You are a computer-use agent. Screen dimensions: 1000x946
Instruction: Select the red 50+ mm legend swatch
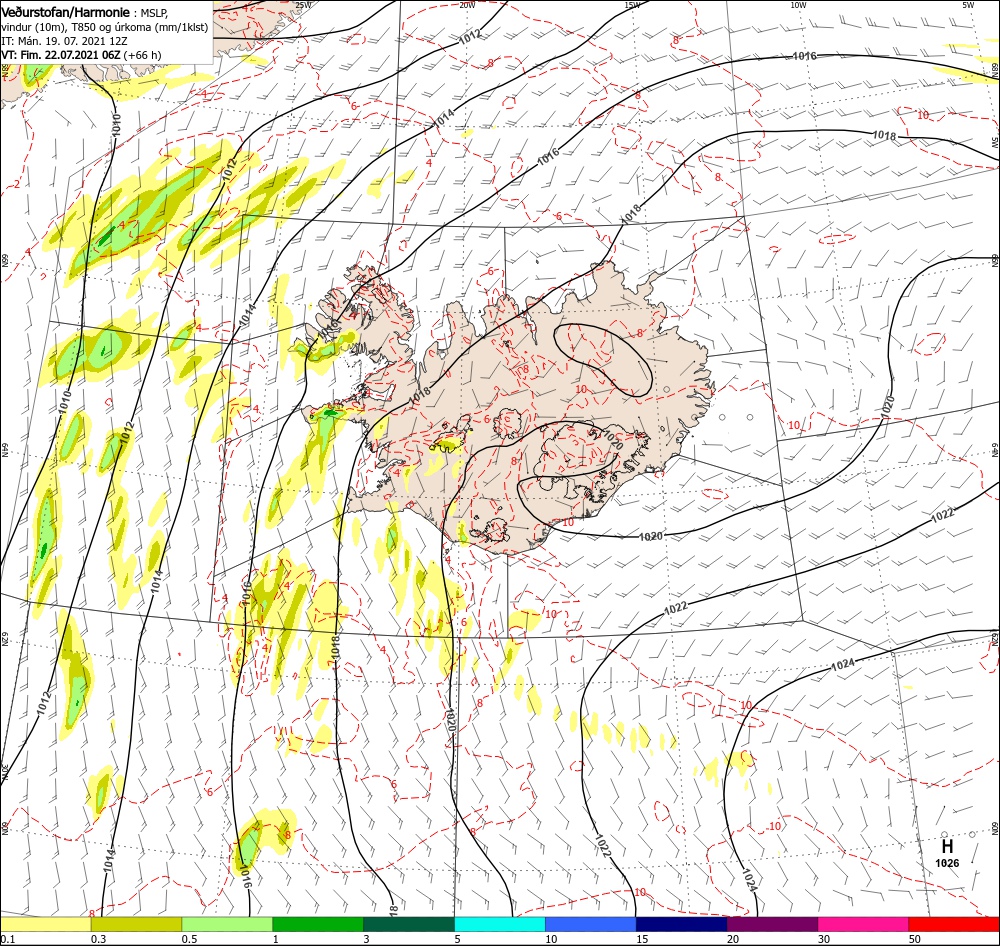(x=954, y=924)
